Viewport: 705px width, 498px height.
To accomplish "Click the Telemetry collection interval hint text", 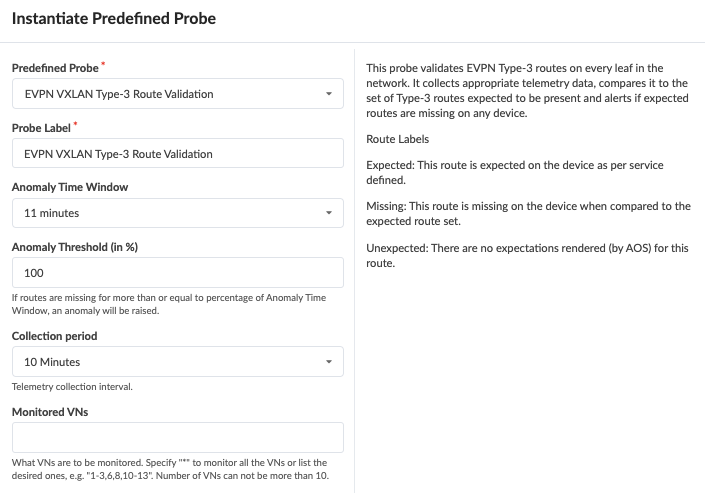I will point(72,386).
